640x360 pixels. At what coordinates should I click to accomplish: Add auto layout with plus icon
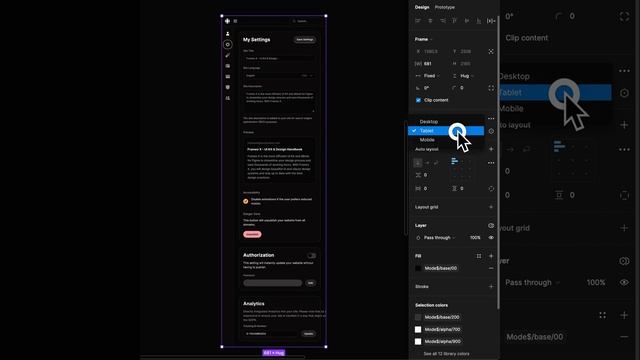tap(491, 149)
